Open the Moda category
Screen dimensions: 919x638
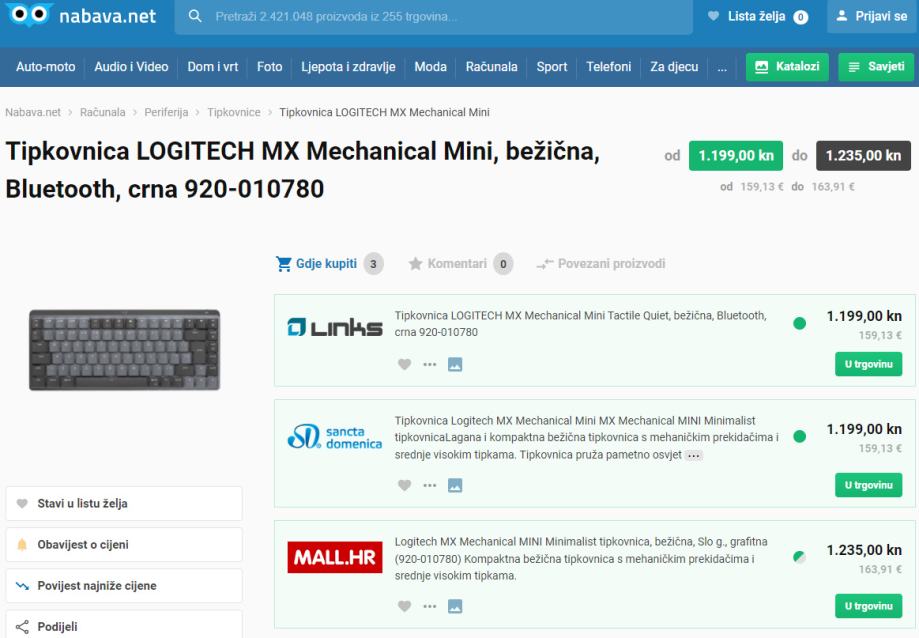tap(431, 67)
